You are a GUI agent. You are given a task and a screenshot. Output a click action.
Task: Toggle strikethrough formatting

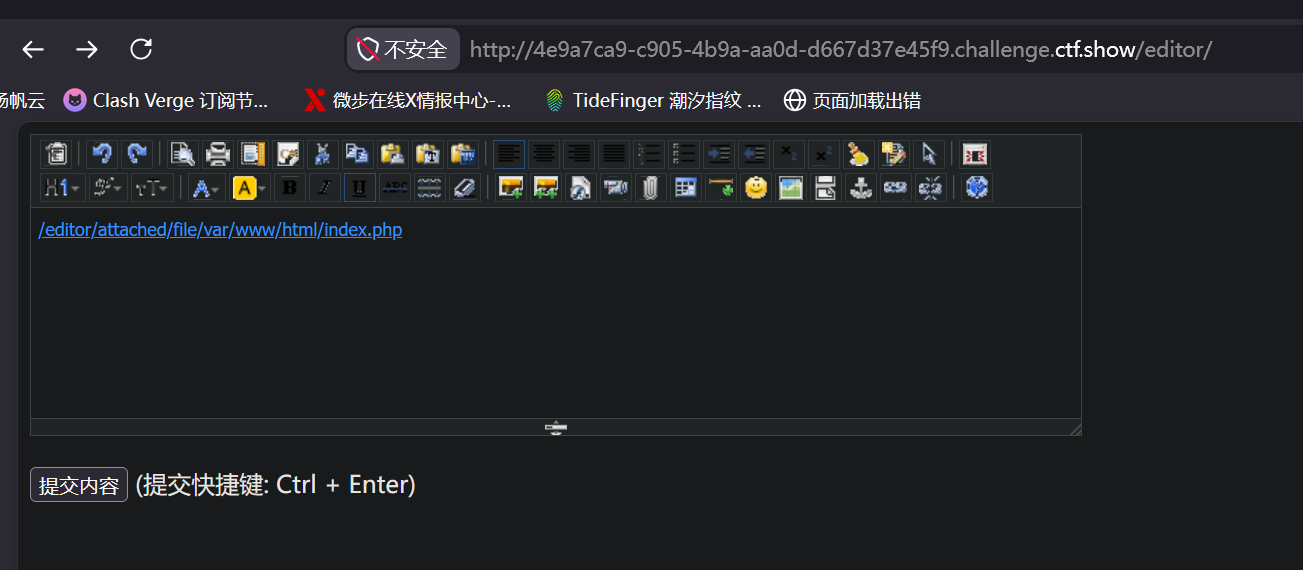click(x=395, y=188)
